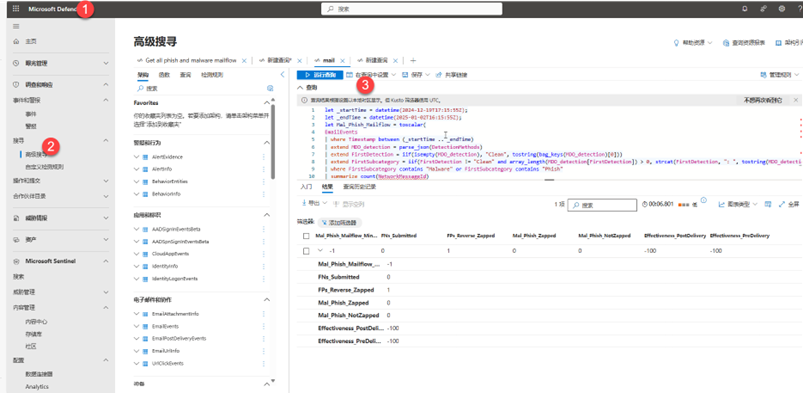
Task: Open more options for UrlClickEvents
Action: 264,363
